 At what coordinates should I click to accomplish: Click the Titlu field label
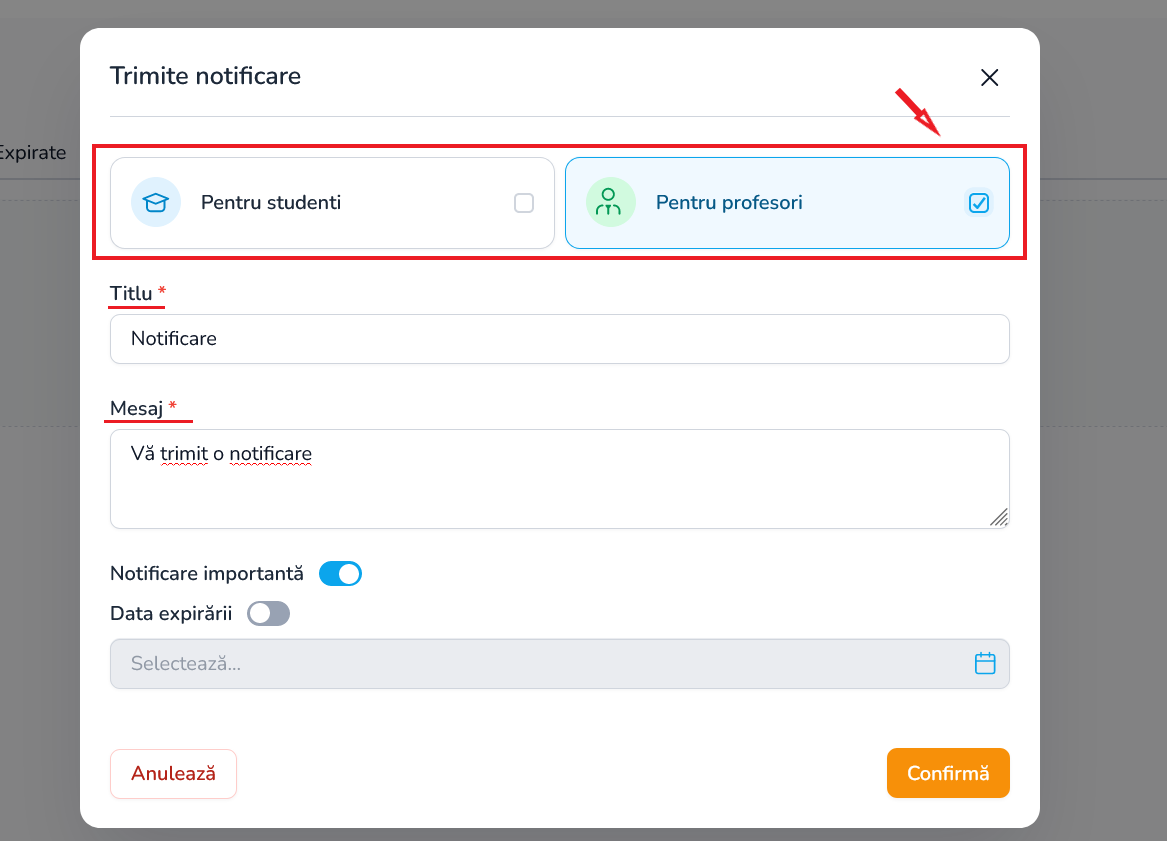(131, 293)
